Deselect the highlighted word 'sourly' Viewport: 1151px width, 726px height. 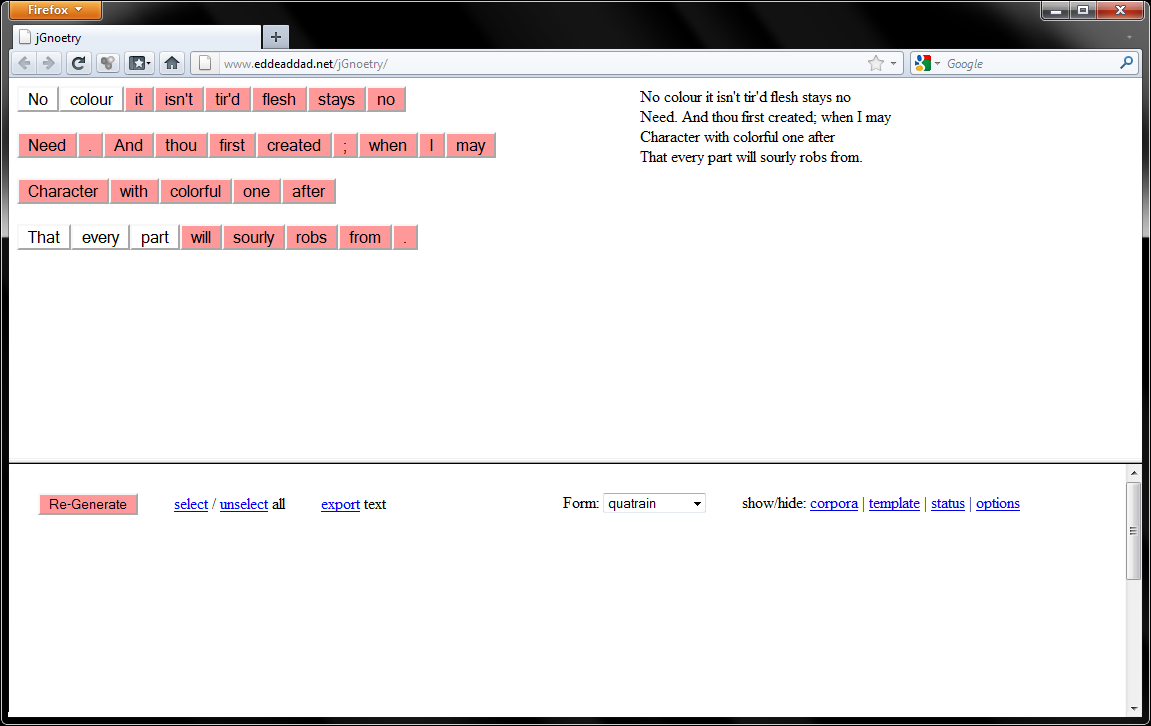(253, 237)
